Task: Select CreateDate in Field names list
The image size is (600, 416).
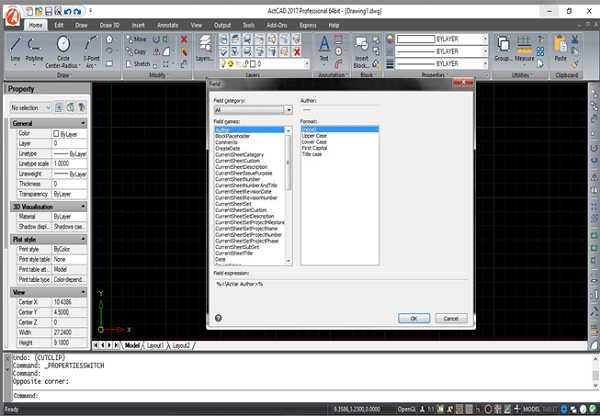Action: [x=228, y=149]
